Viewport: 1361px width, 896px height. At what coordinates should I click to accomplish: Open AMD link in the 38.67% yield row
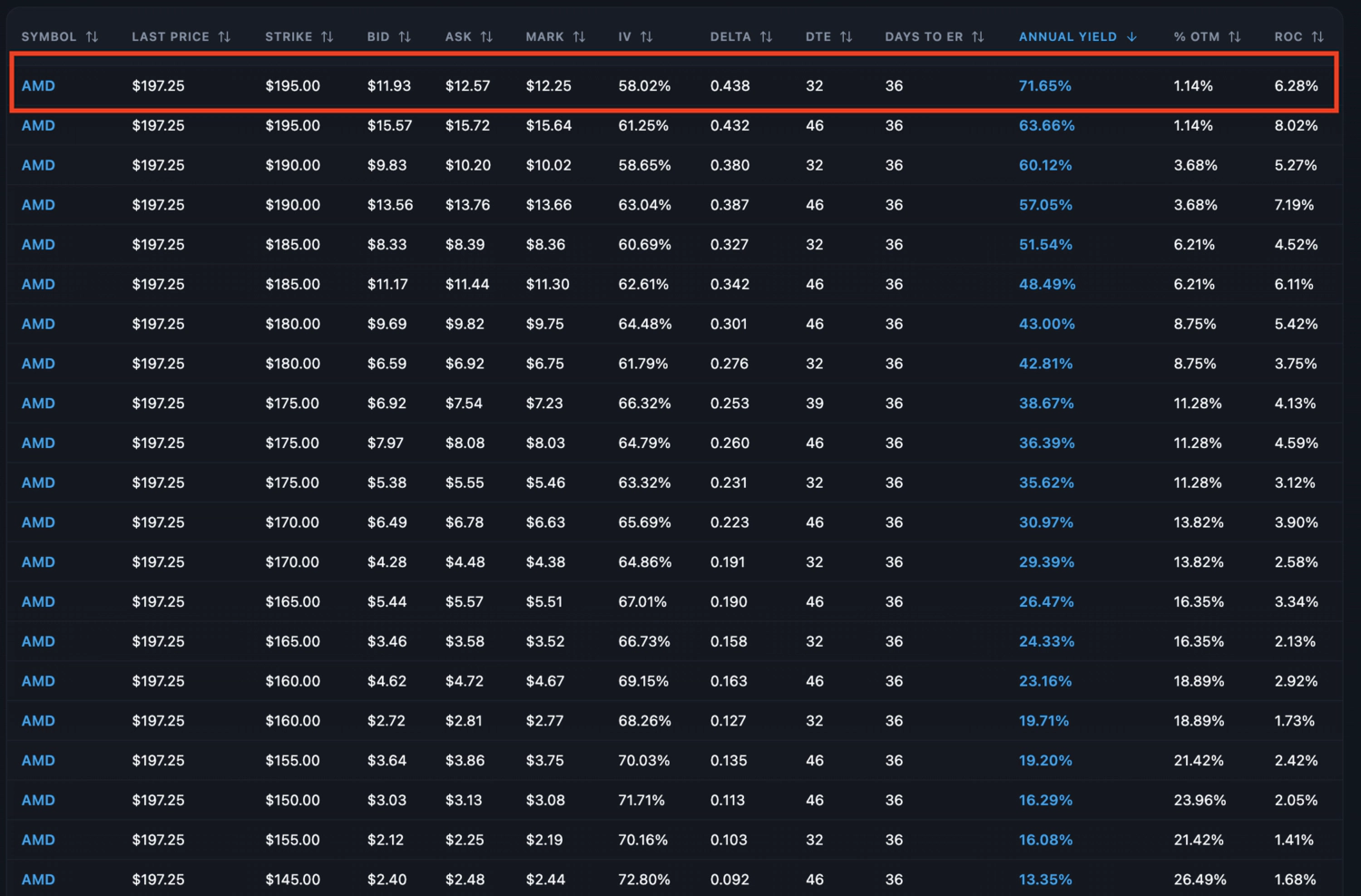coord(38,404)
